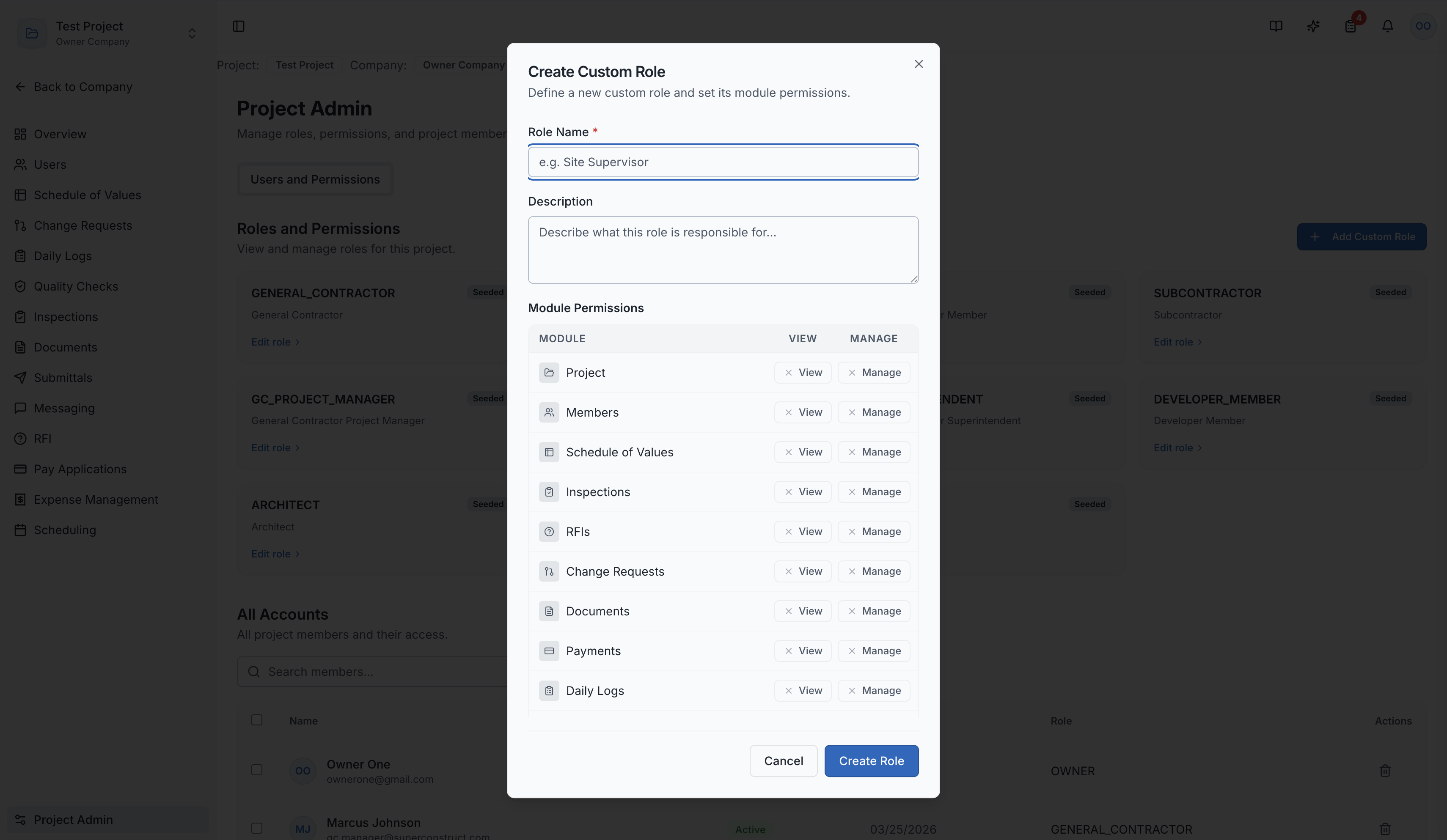Viewport: 1447px width, 840px height.
Task: Toggle Manage permission for Schedule of Values
Action: coord(873,452)
